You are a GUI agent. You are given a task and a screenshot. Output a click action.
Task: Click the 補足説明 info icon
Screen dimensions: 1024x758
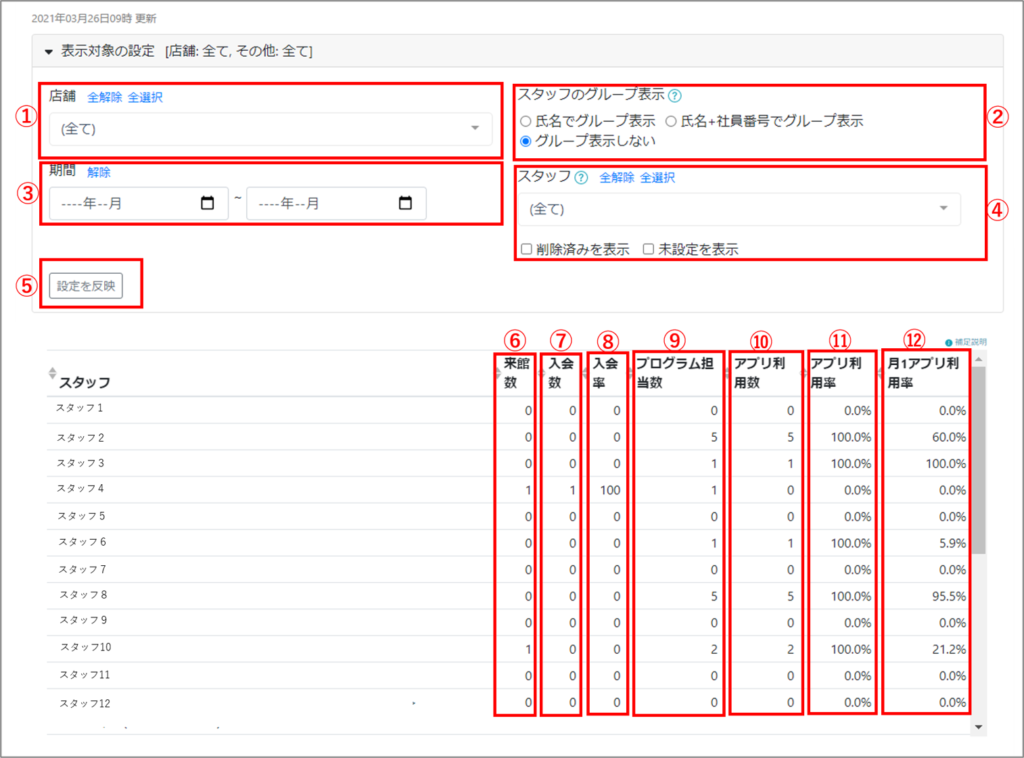pos(949,343)
